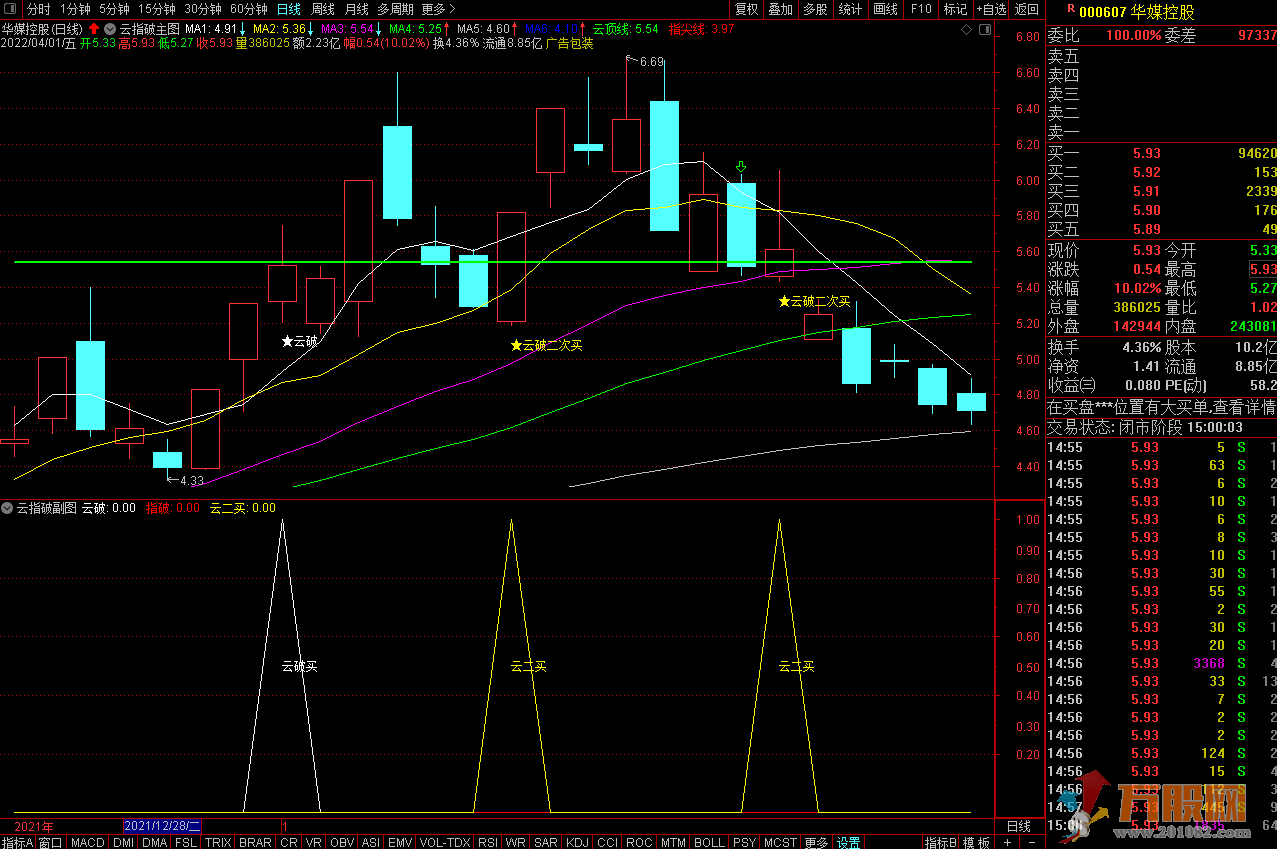Image resolution: width=1277 pixels, height=849 pixels.
Task: Switch sub-chart to VOL-TDX
Action: [445, 842]
